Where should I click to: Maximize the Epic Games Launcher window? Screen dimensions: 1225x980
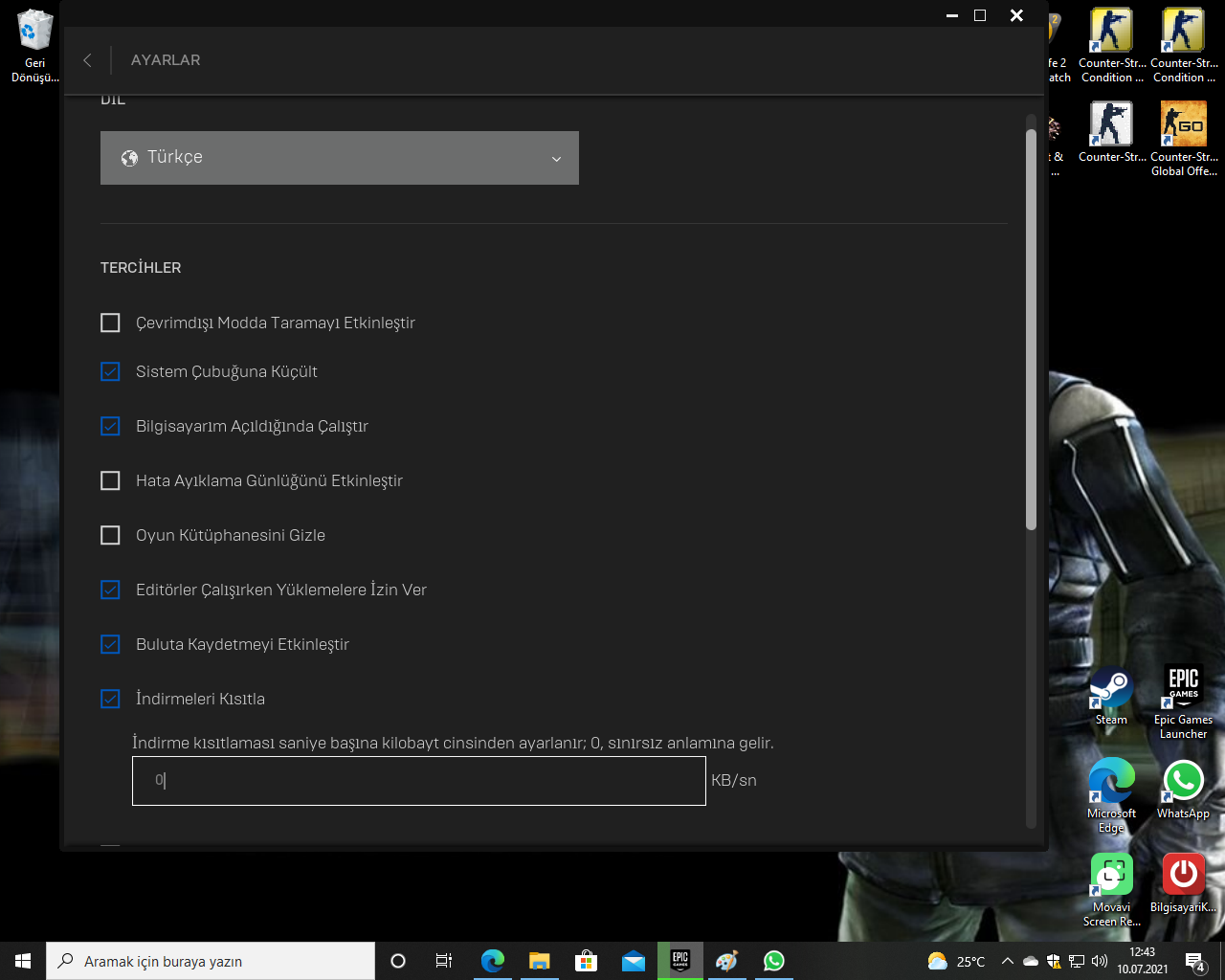pyautogui.click(x=980, y=15)
